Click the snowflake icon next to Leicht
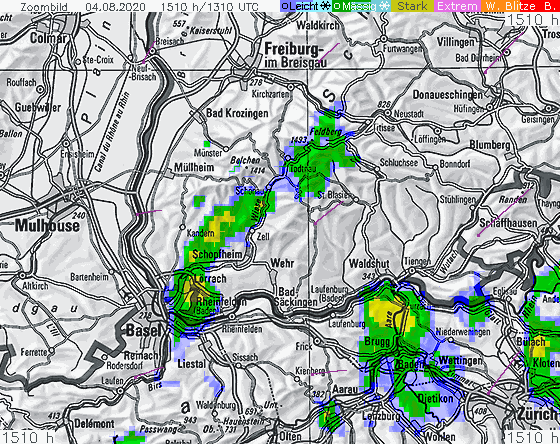 click(x=325, y=6)
